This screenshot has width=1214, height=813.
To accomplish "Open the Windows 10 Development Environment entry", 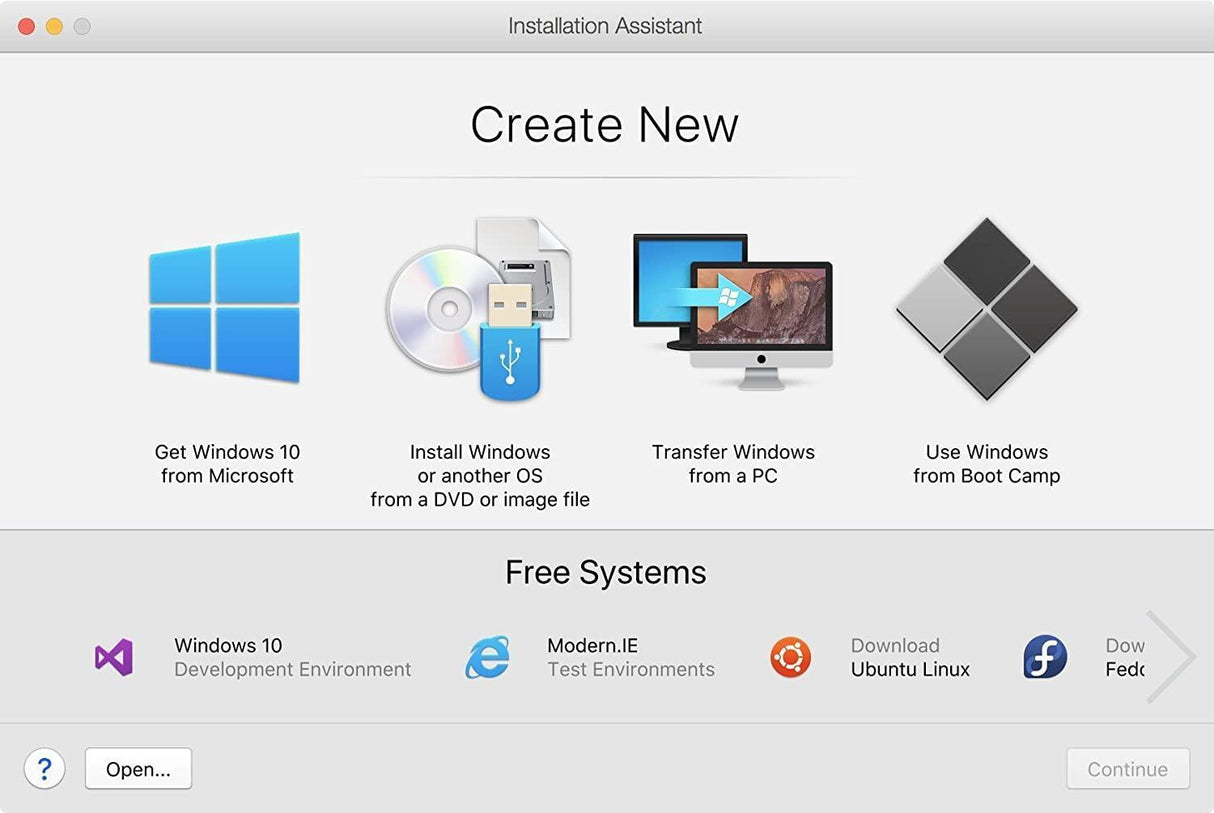I will [293, 657].
